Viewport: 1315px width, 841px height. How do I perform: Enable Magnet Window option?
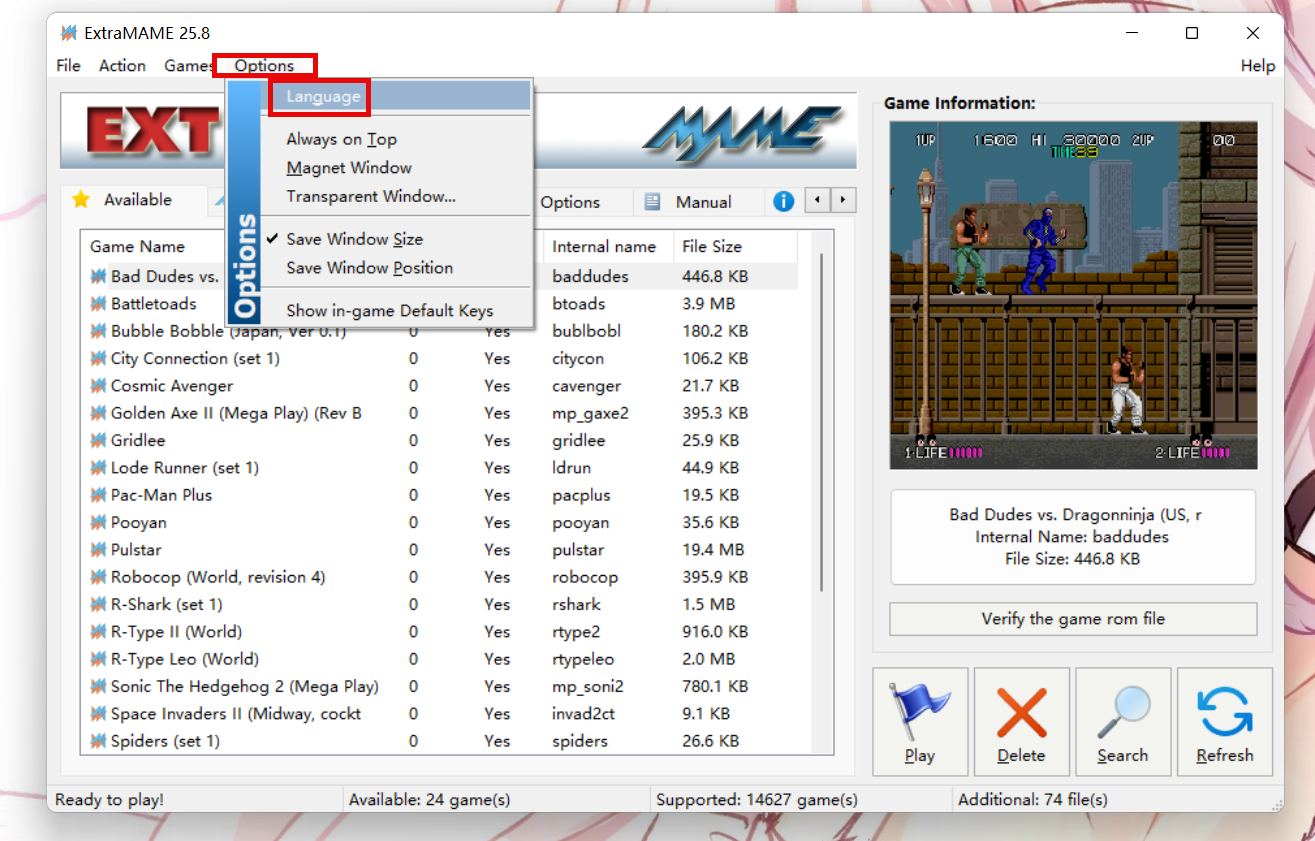point(348,168)
